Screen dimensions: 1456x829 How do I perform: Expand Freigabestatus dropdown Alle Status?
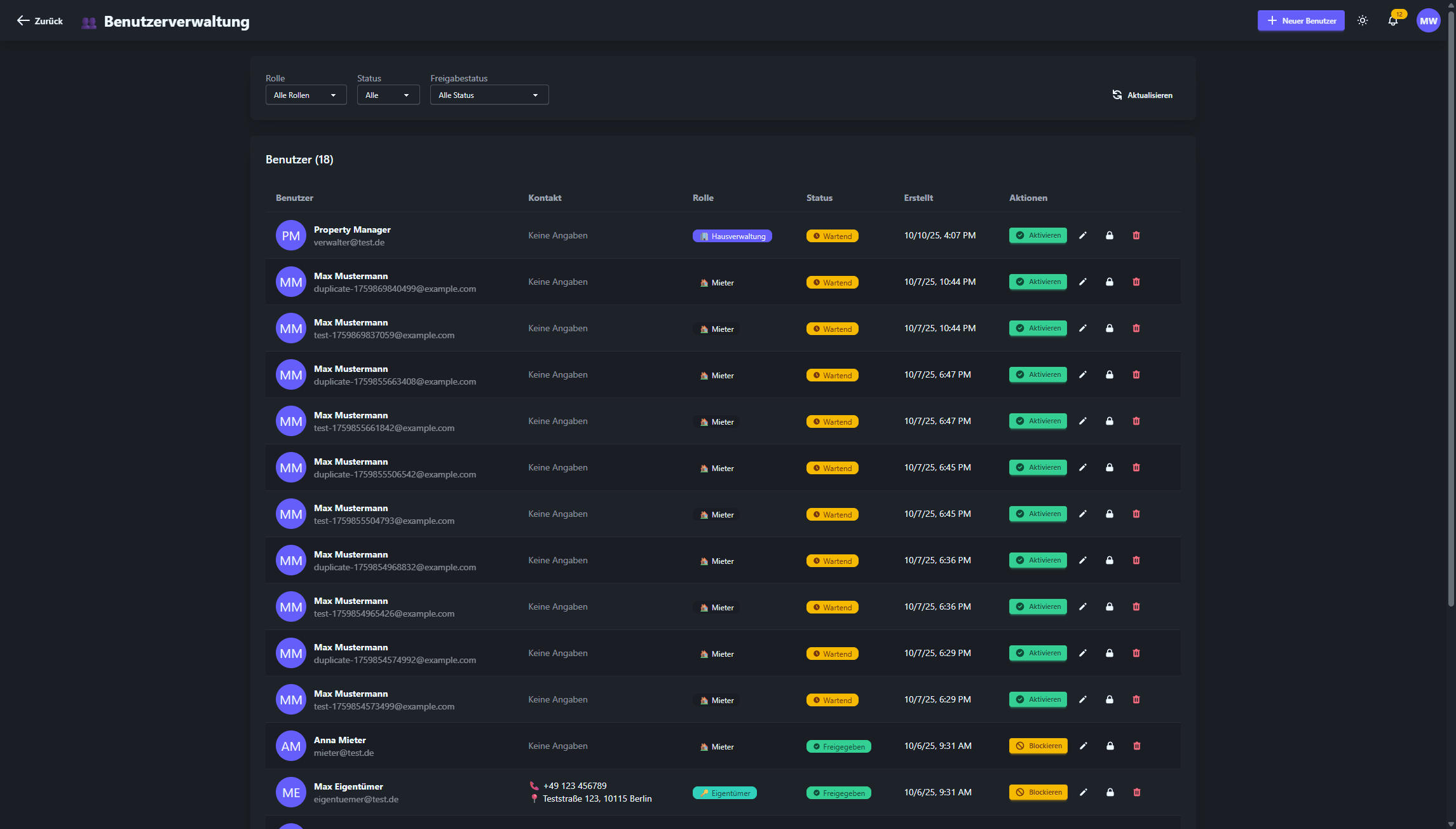(x=489, y=95)
